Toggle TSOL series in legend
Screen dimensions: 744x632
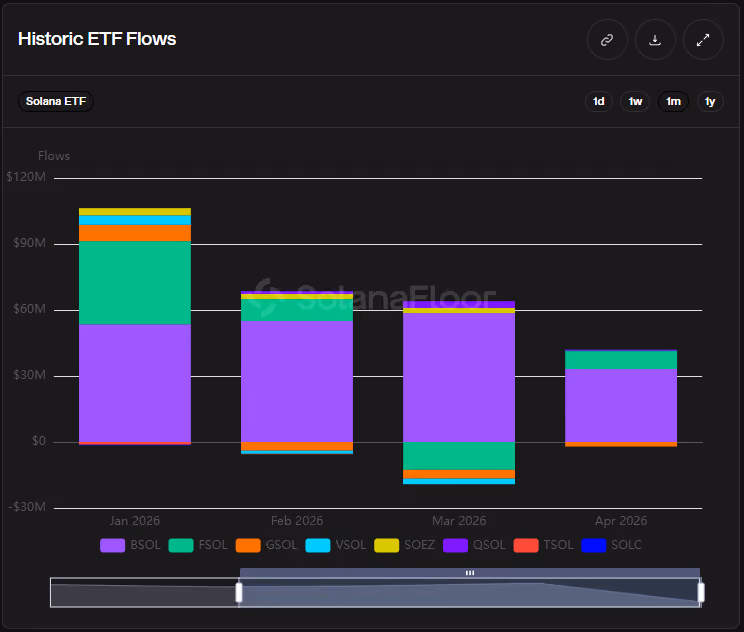544,545
